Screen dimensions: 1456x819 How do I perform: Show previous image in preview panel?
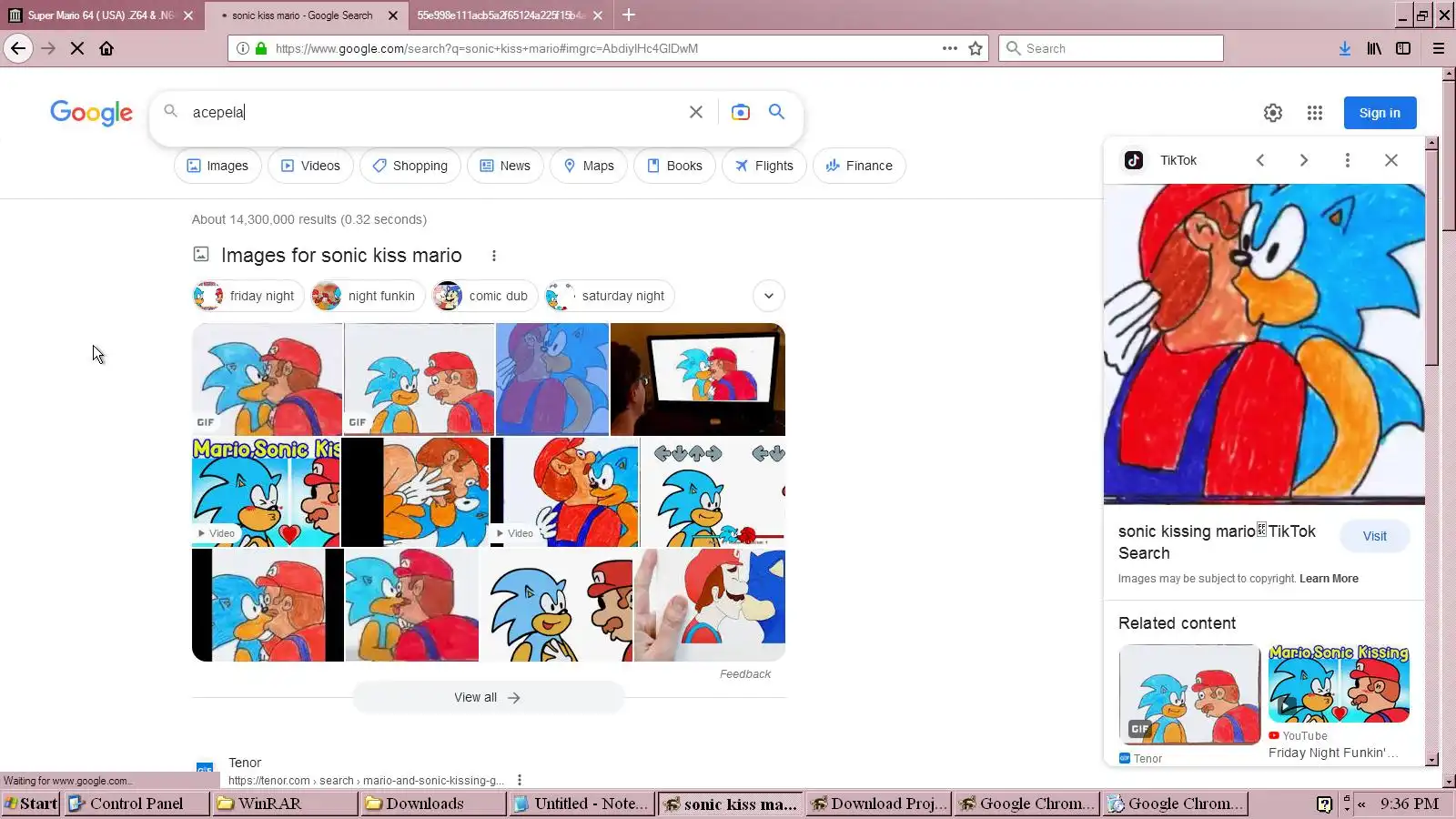1260,160
